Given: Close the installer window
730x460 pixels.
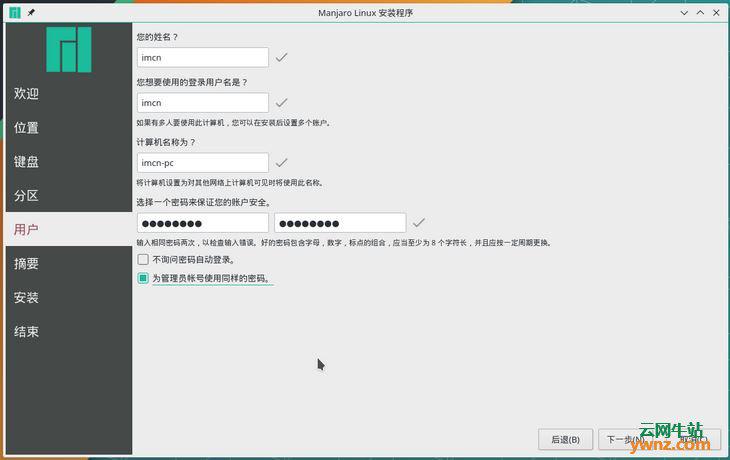Looking at the screenshot, I should [716, 13].
